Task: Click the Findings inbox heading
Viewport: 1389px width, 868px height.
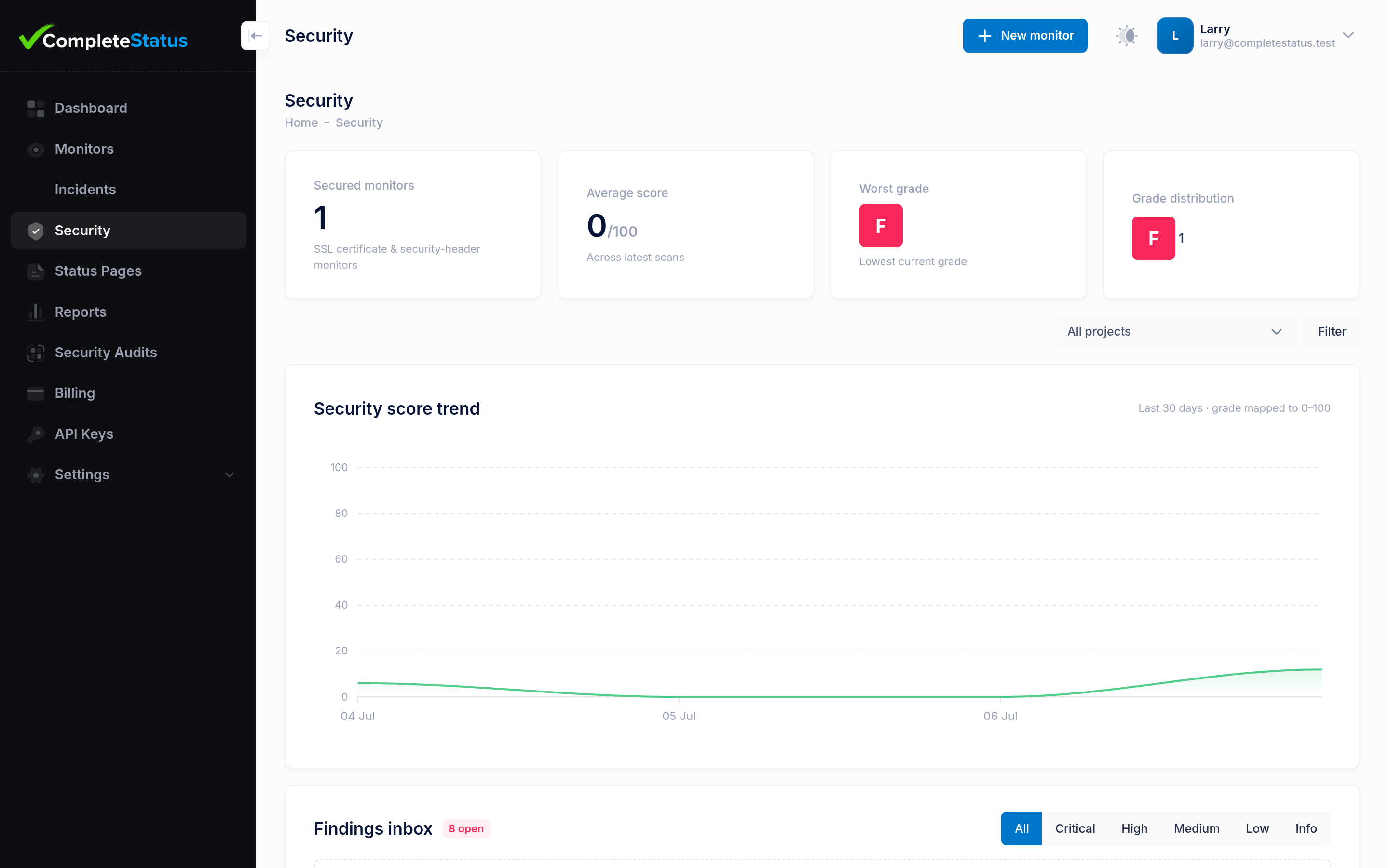Action: (x=373, y=828)
